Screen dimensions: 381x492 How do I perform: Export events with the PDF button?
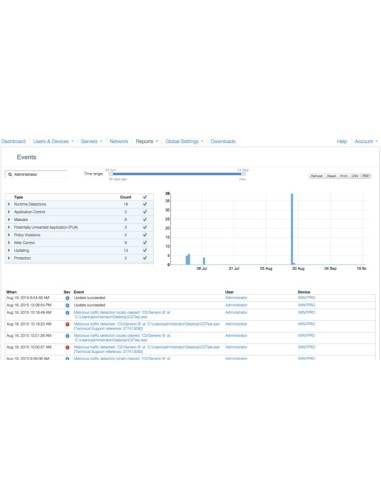(366, 176)
